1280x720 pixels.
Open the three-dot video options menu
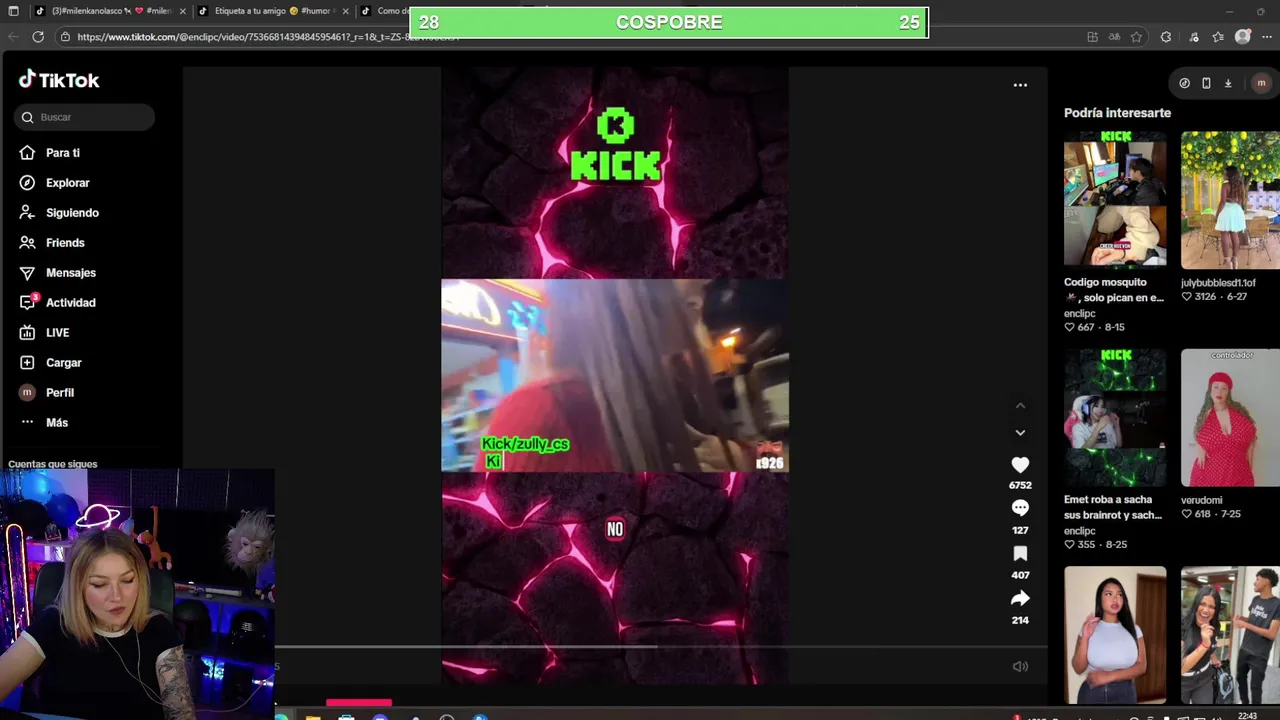point(1020,85)
